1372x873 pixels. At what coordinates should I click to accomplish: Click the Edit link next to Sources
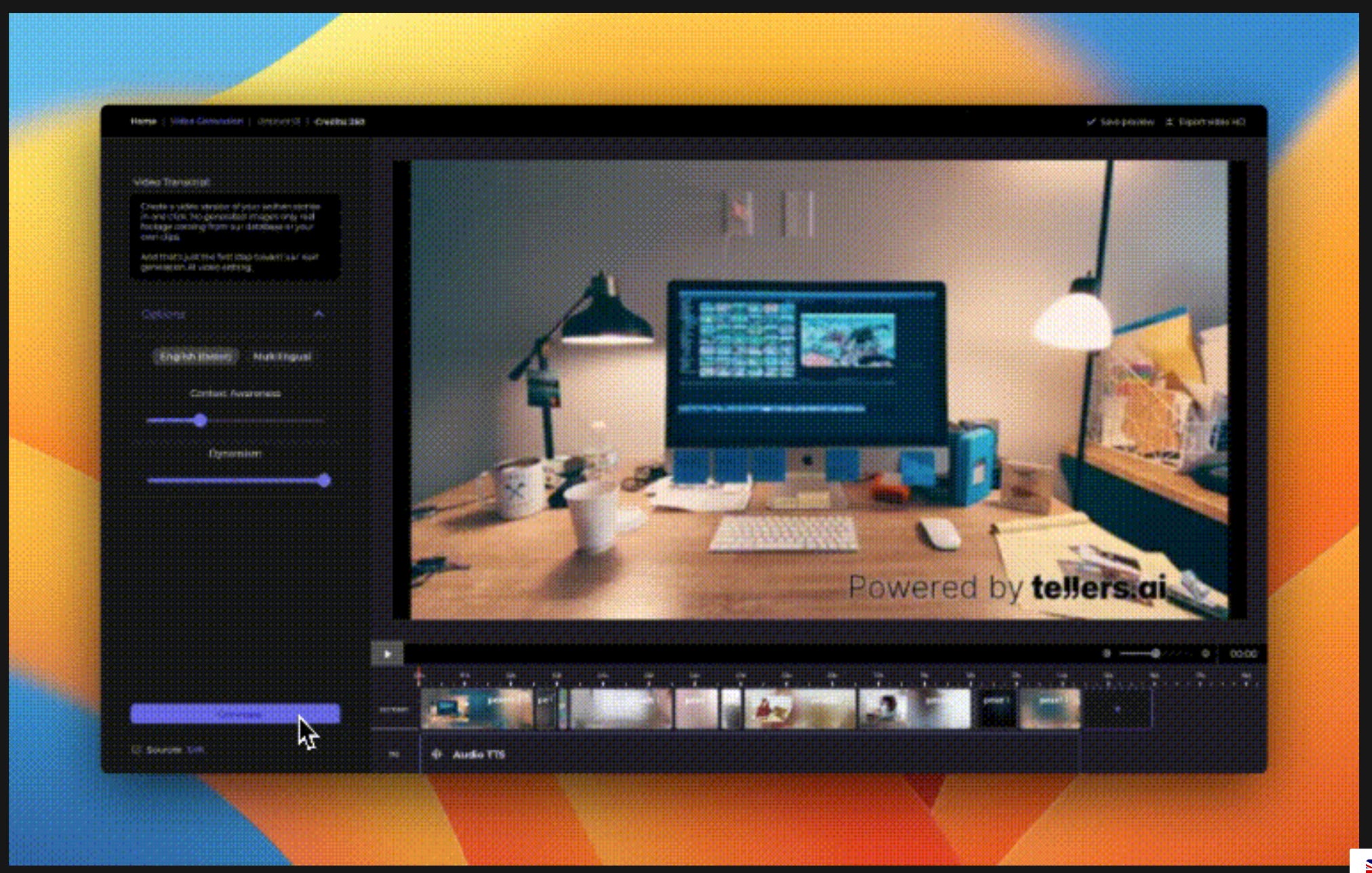click(195, 750)
